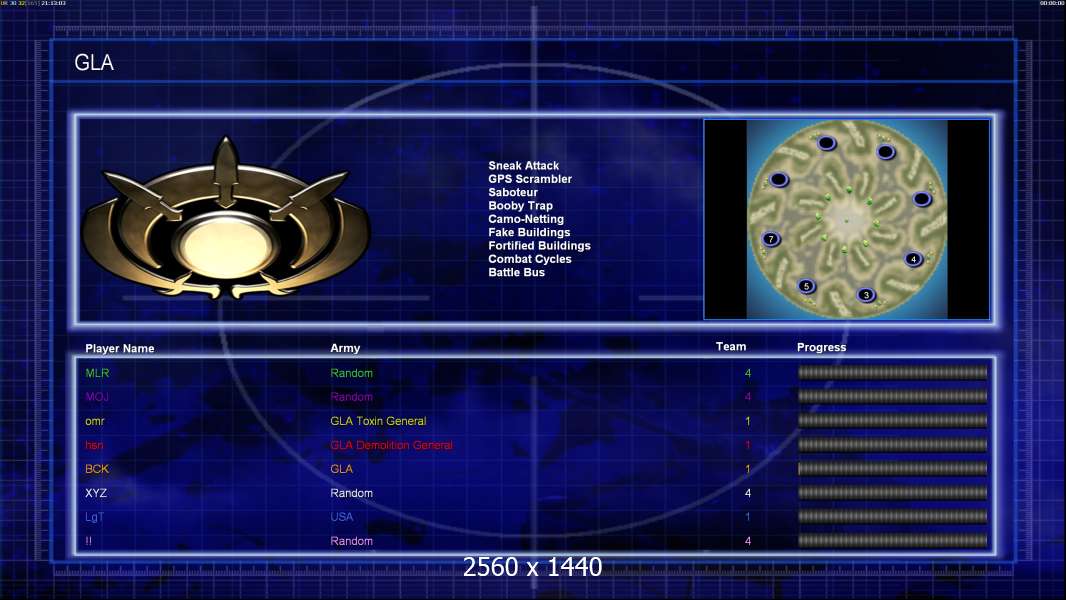Select start position 3 on minimap

(865, 295)
